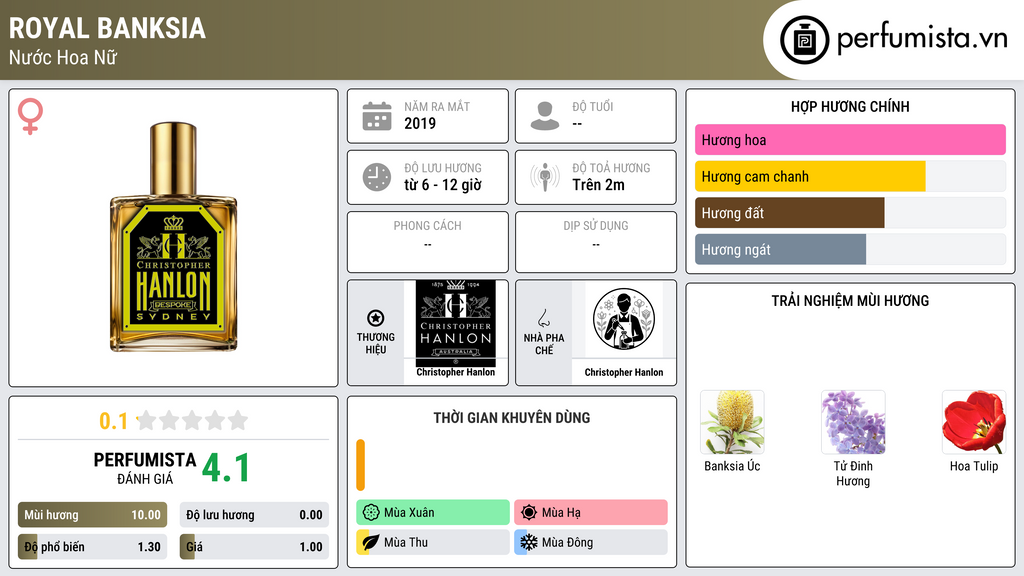
Task: Click the star badge icon above Thương hiệu
Action: pyautogui.click(x=376, y=318)
